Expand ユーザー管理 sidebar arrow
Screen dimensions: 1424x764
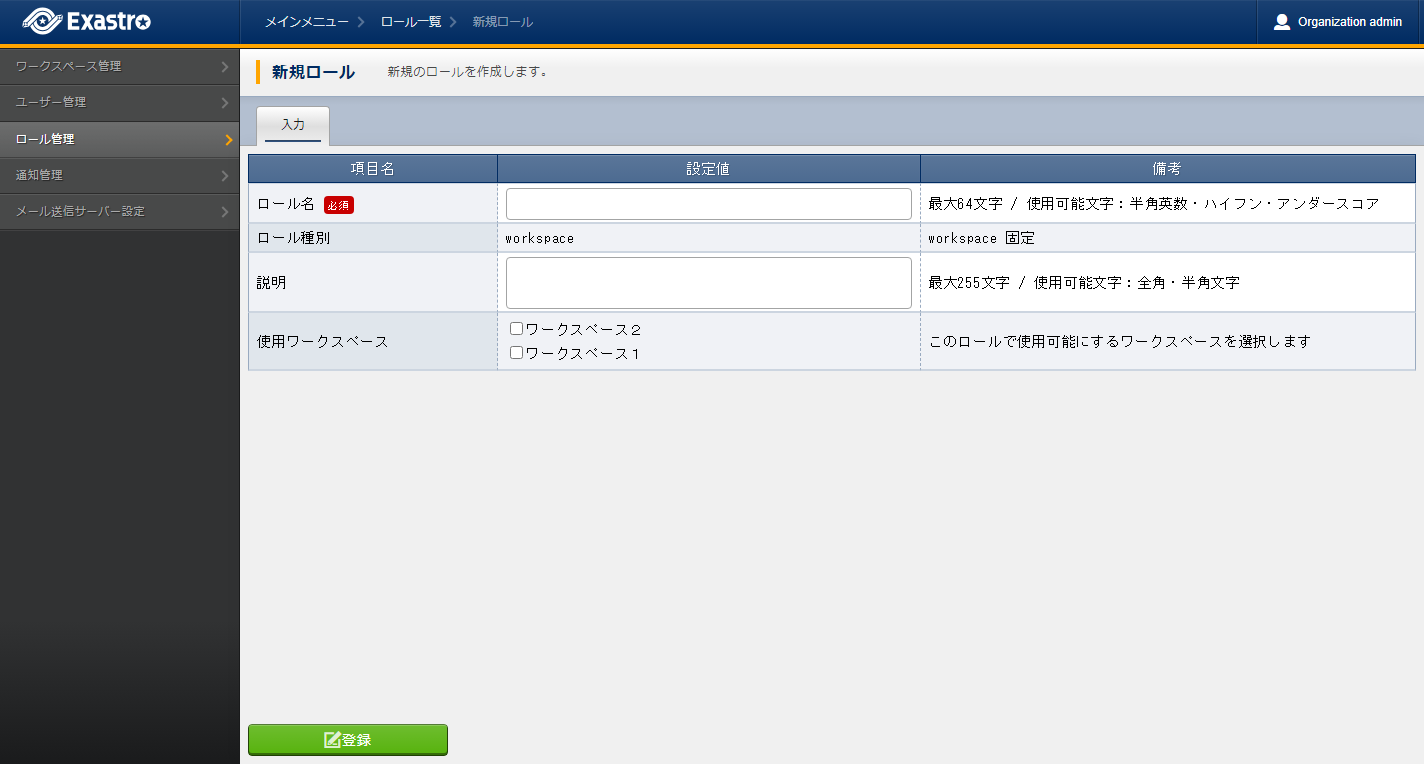pyautogui.click(x=226, y=103)
